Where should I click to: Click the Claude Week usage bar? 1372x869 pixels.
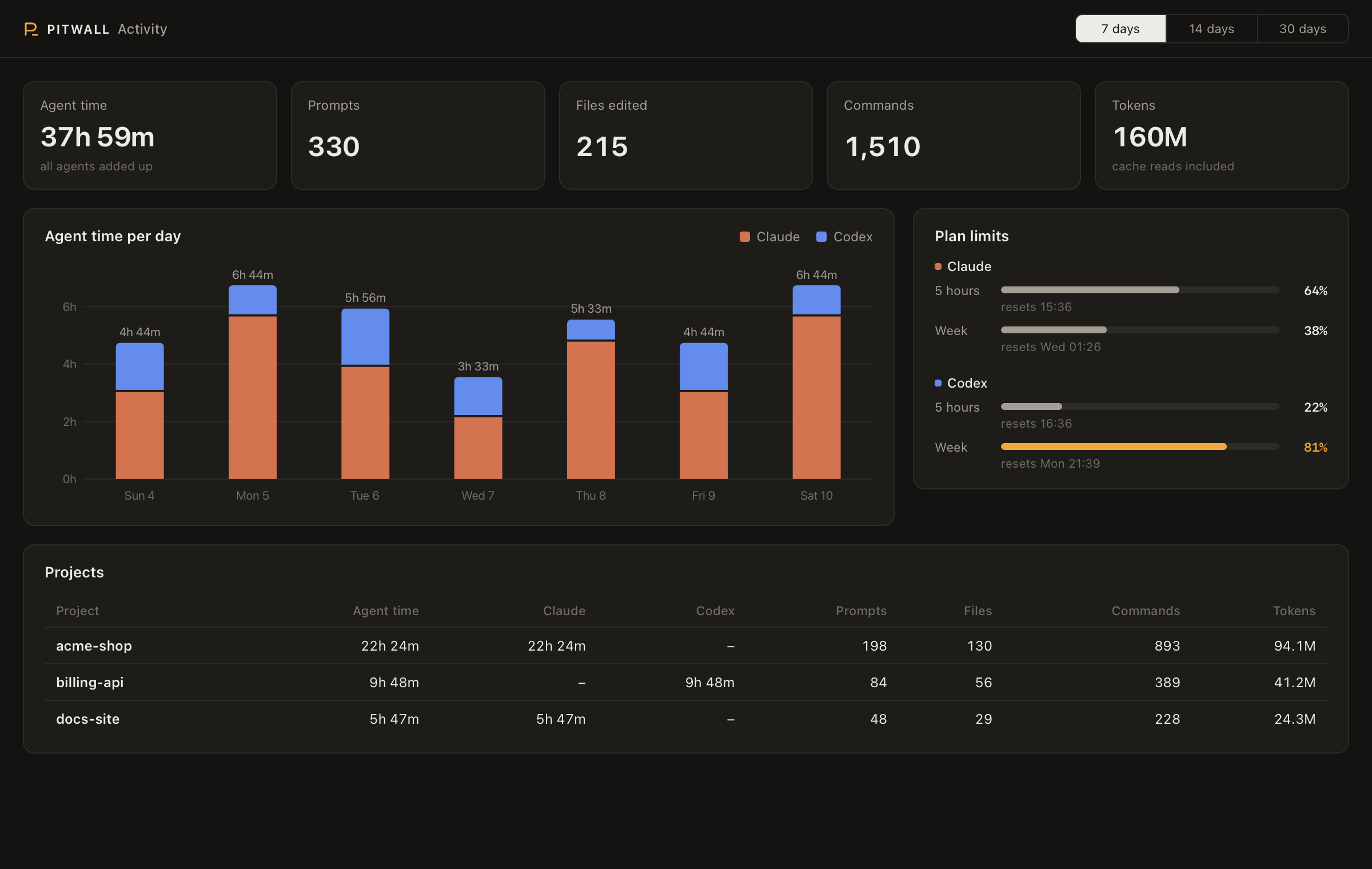point(1140,330)
